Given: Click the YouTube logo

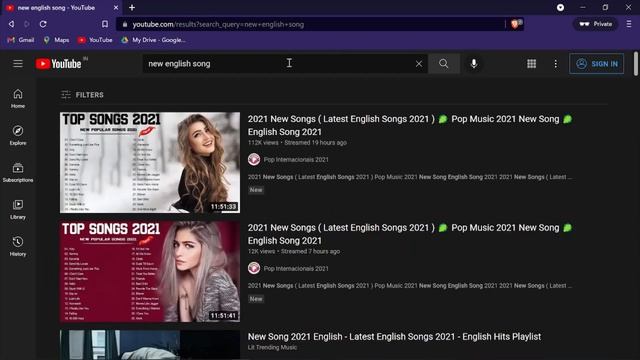Looking at the screenshot, I should (x=58, y=64).
